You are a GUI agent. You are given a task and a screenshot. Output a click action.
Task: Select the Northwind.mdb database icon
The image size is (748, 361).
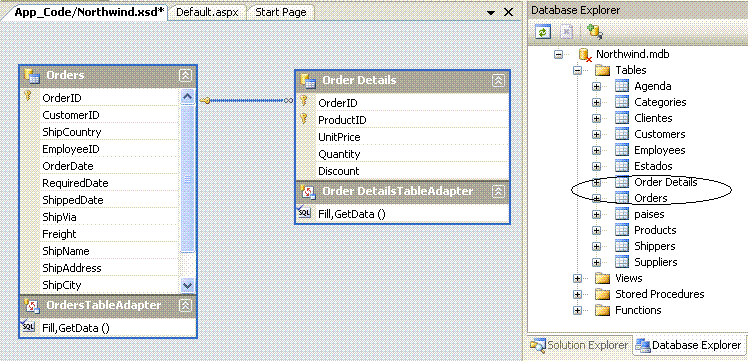[x=585, y=54]
